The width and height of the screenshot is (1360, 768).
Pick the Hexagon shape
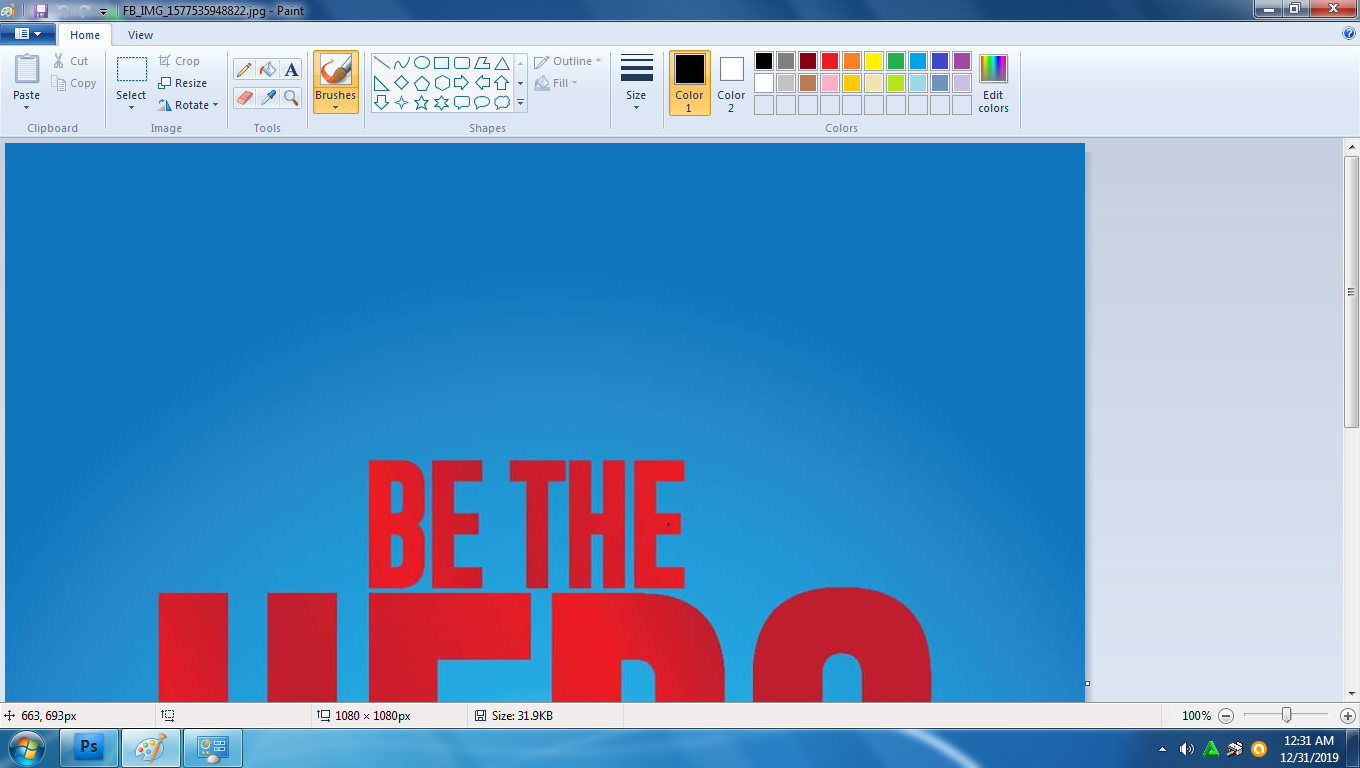point(441,83)
